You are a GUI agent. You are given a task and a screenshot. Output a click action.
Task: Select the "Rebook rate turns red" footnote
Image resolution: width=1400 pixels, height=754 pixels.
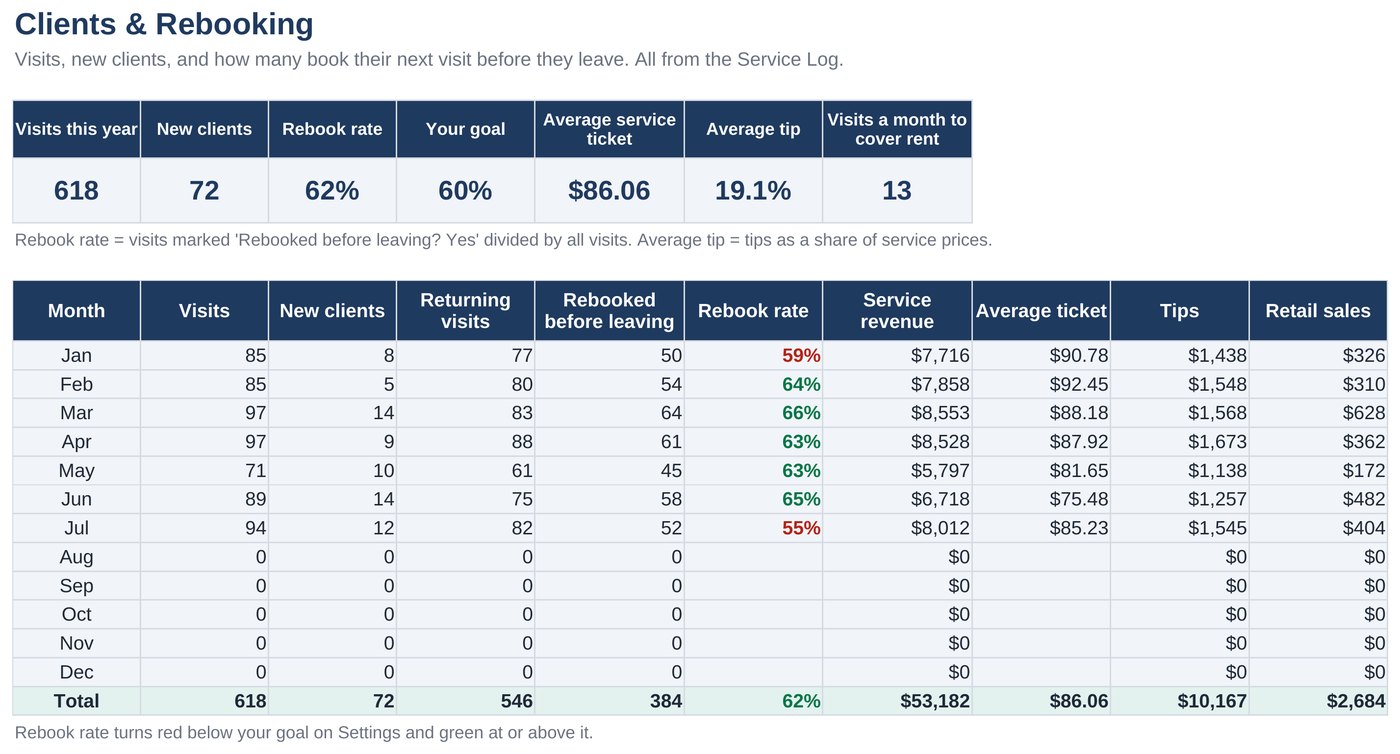[x=304, y=733]
